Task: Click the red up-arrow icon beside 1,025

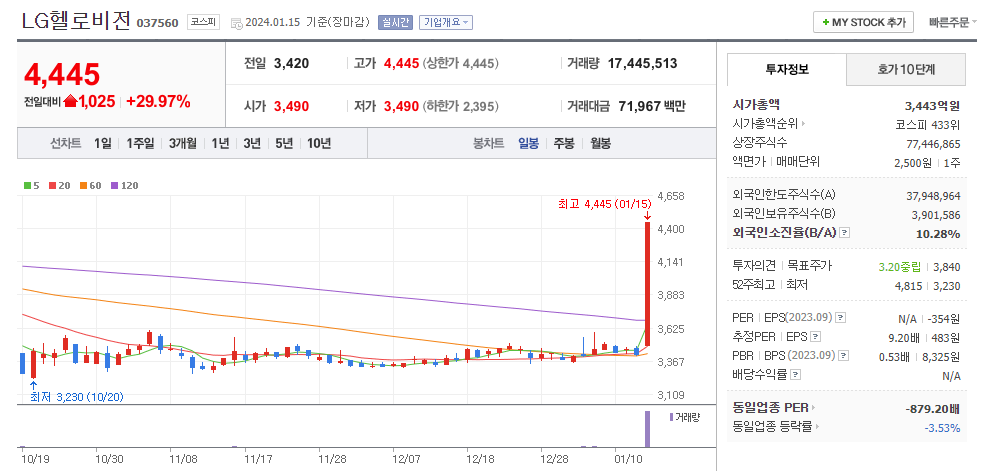Action: tap(70, 101)
